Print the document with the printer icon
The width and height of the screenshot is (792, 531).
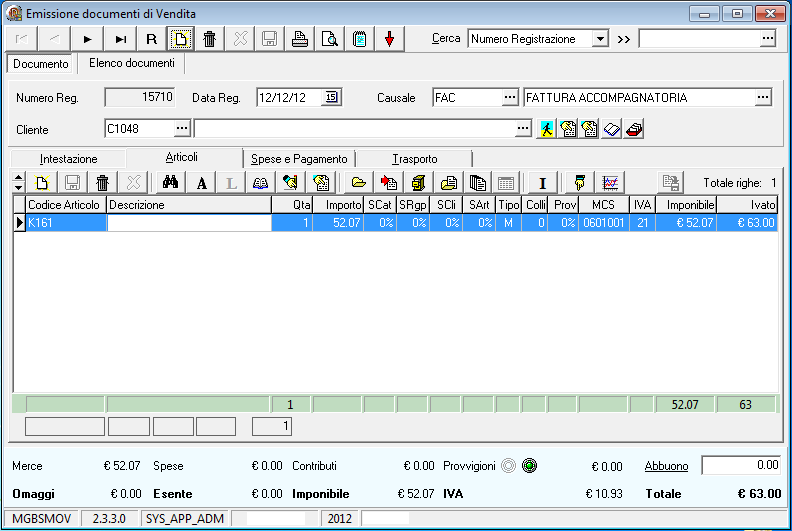[300, 39]
